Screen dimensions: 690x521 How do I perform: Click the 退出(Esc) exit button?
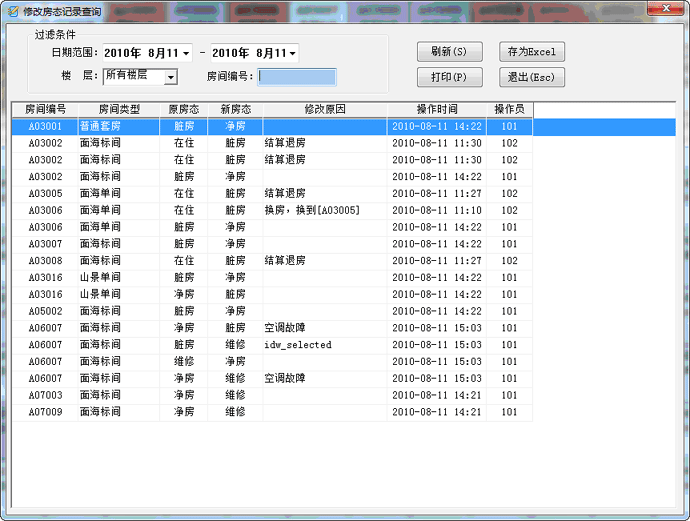click(x=532, y=77)
